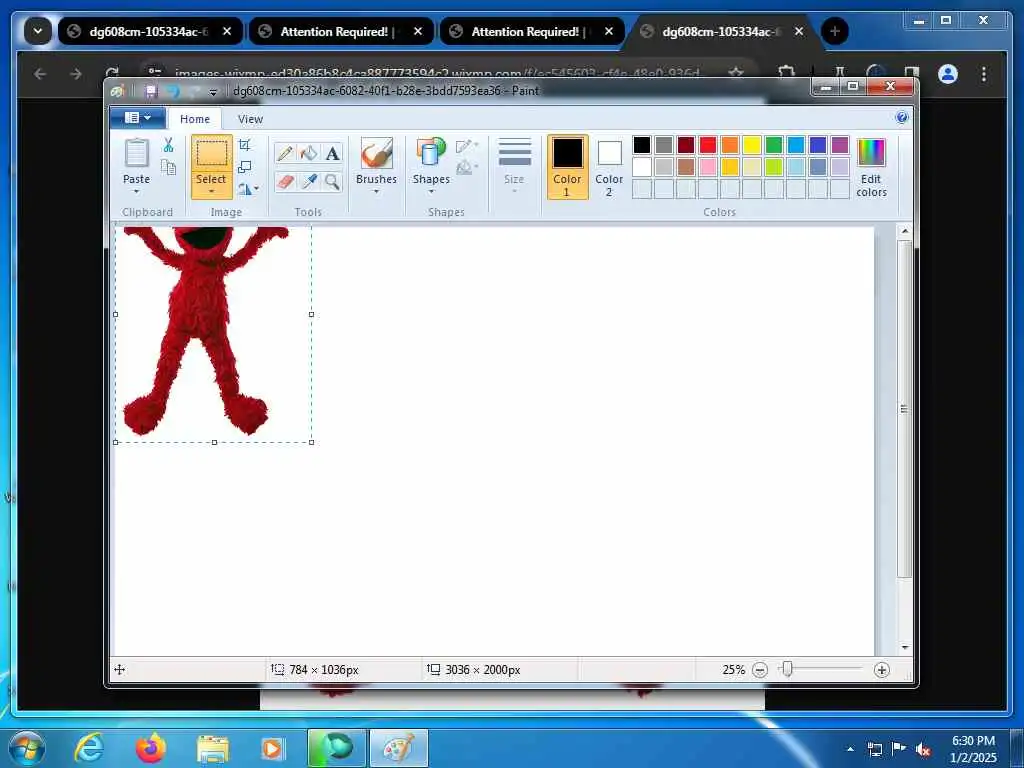Expand the Paste dropdown arrow
The image size is (1024, 768).
click(136, 191)
